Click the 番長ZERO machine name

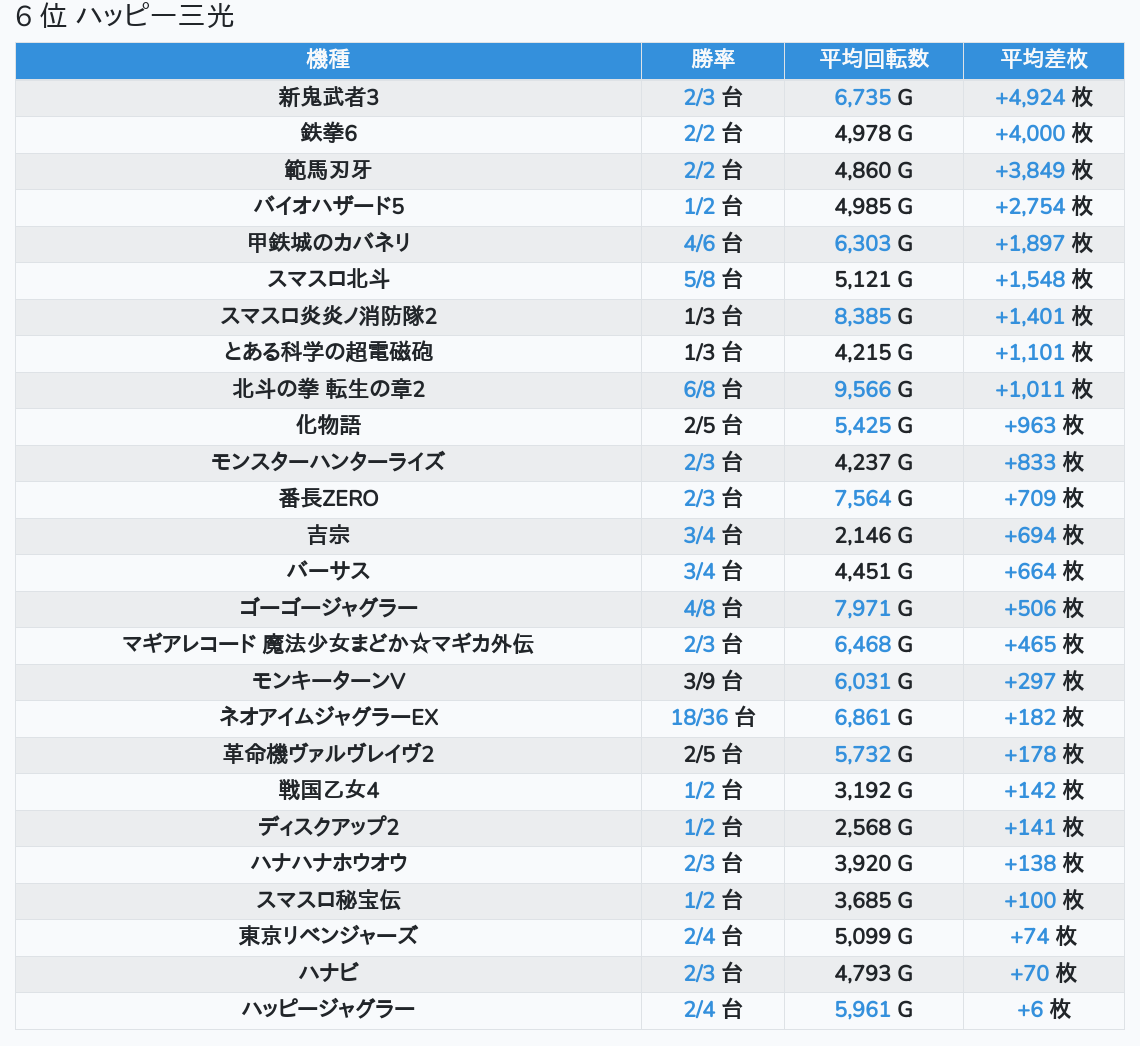[x=328, y=498]
